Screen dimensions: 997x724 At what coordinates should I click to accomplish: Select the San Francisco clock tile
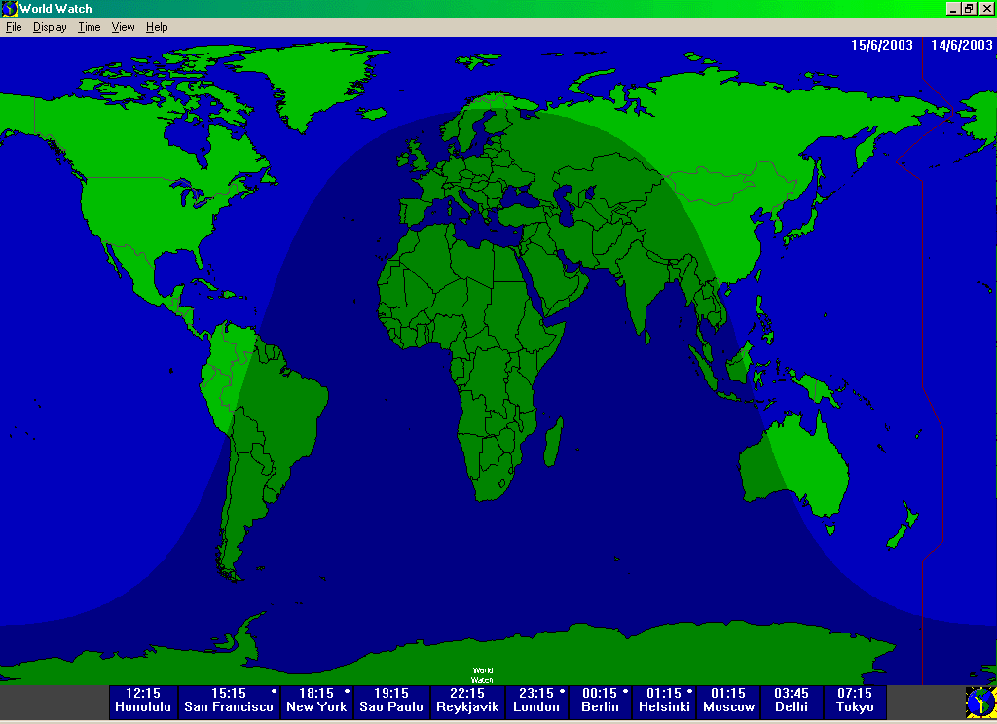(x=229, y=700)
